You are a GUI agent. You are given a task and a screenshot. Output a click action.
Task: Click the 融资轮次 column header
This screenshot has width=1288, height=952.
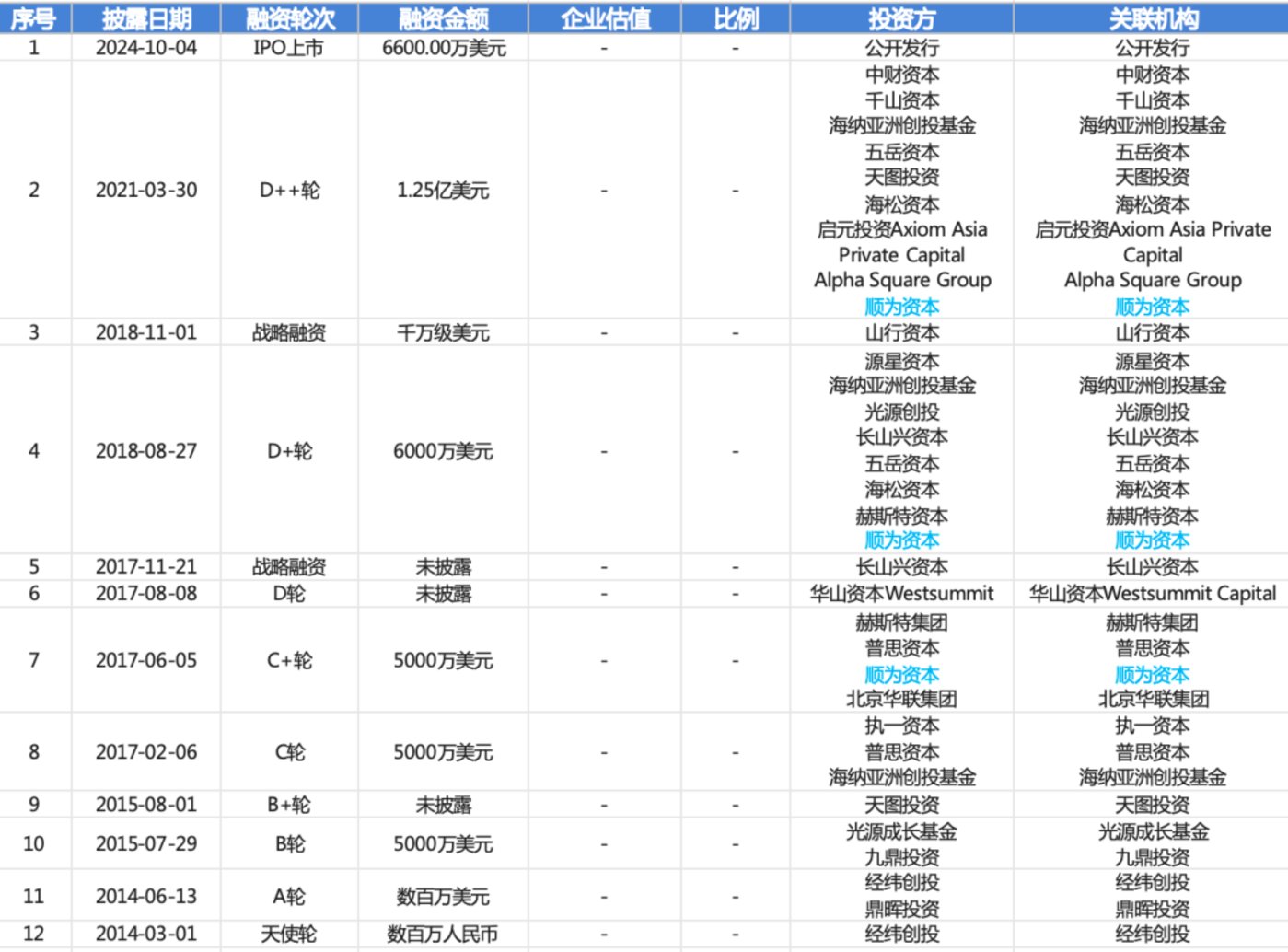(289, 18)
